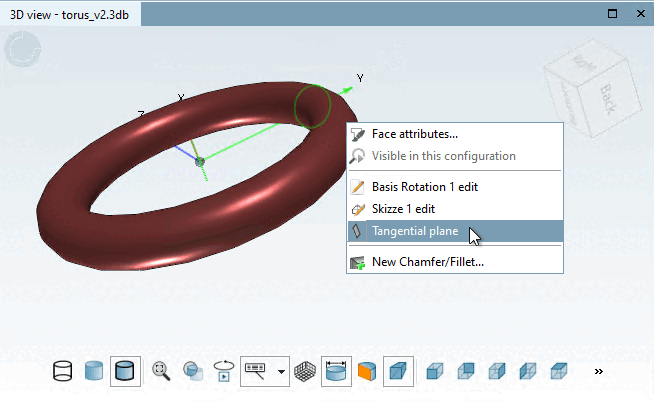Expand the toolbar overflow chevron

tap(599, 371)
